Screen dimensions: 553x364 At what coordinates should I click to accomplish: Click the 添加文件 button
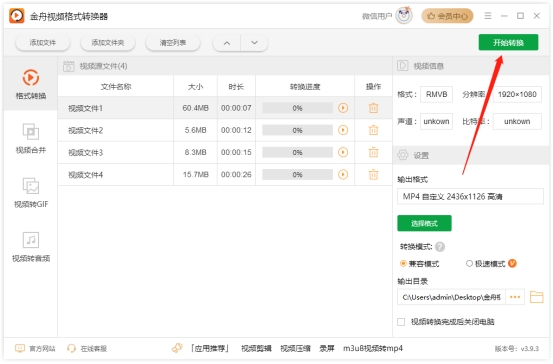pyautogui.click(x=43, y=43)
